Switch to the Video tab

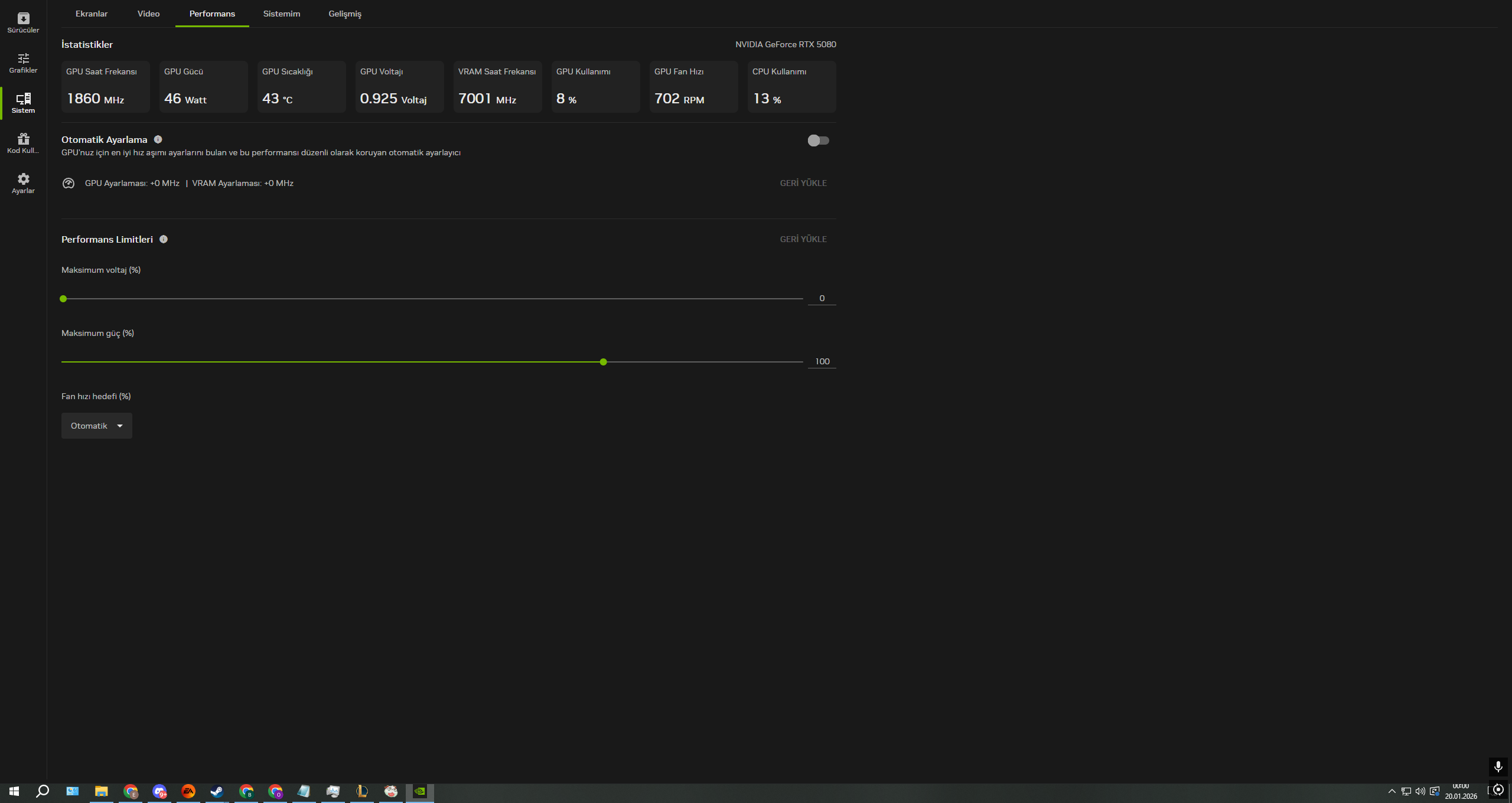point(149,14)
